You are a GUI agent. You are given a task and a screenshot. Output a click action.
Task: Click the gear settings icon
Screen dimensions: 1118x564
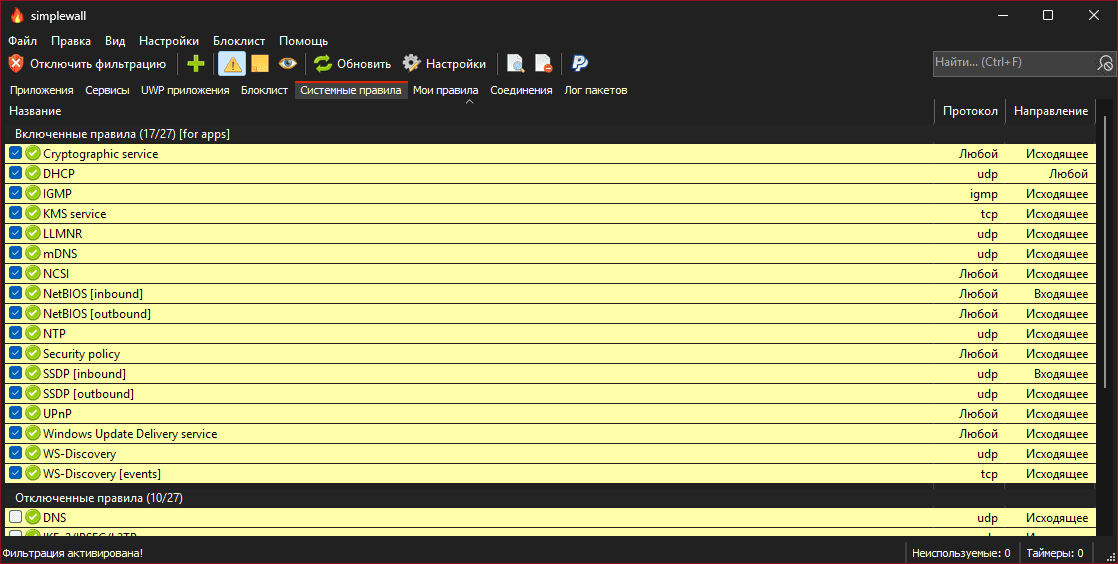coord(411,63)
